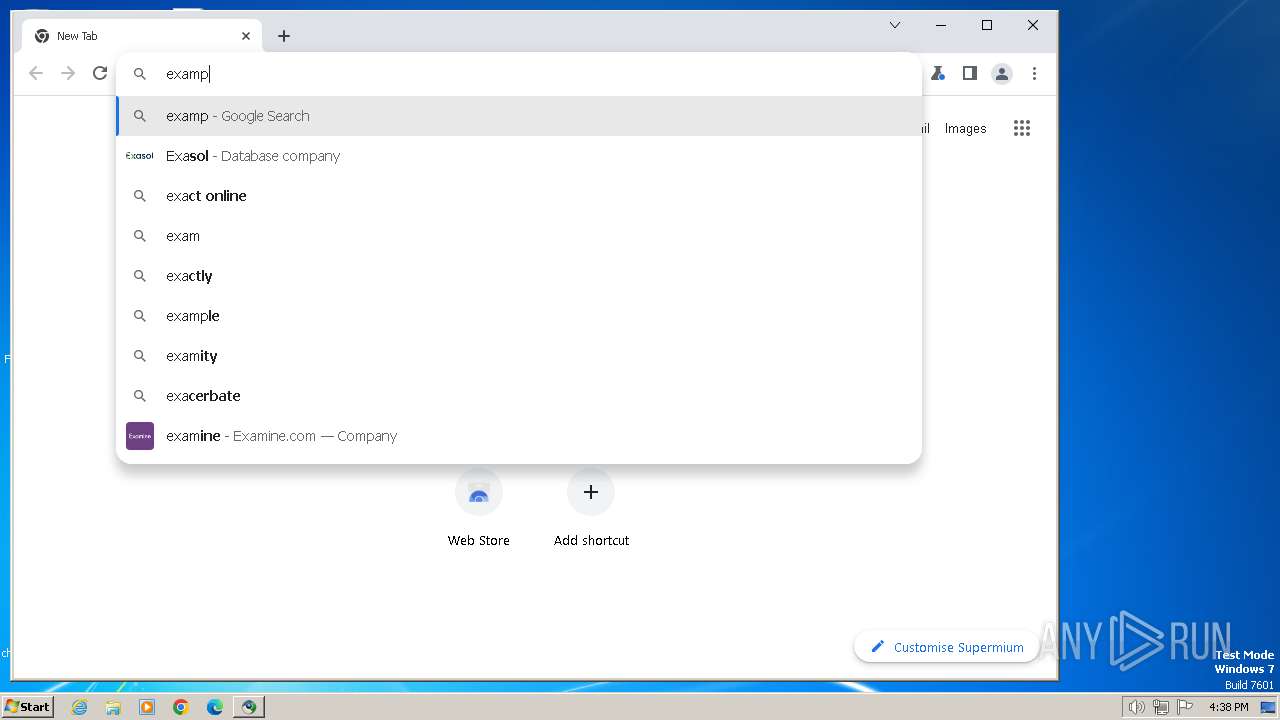The width and height of the screenshot is (1280, 720).
Task: Select the Exasol Database company suggestion
Action: point(519,156)
